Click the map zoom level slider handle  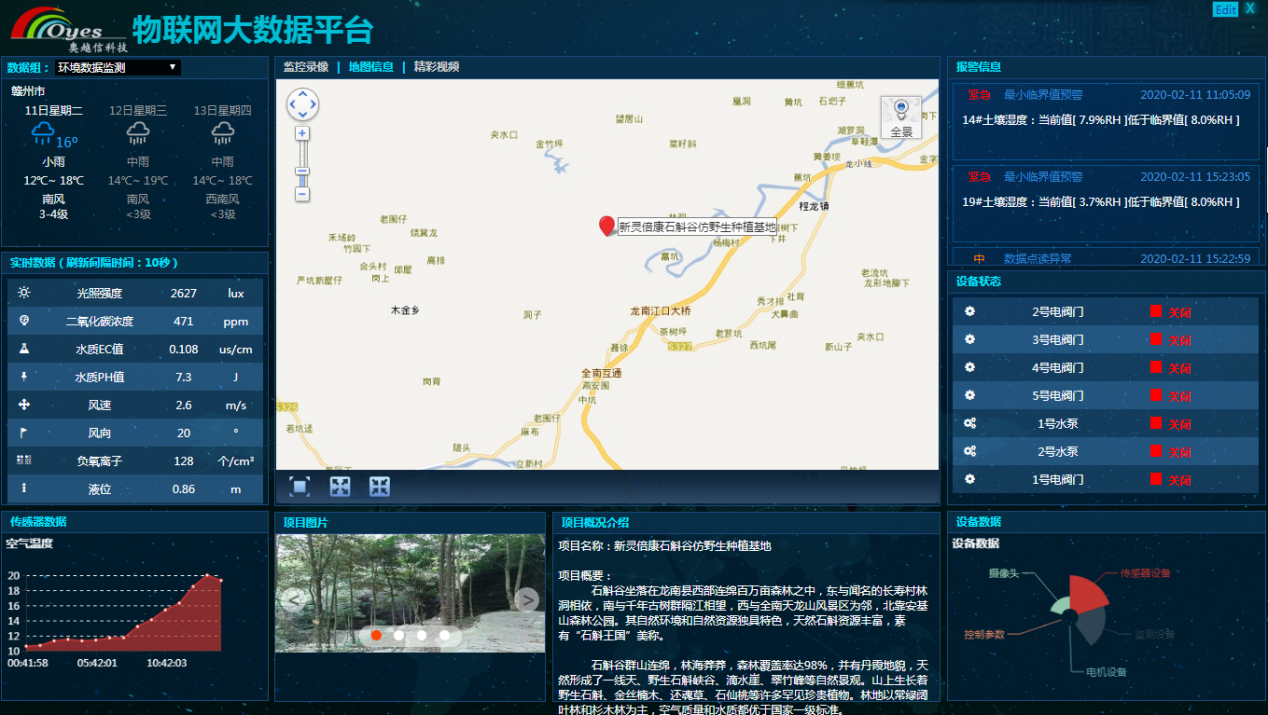tap(302, 171)
